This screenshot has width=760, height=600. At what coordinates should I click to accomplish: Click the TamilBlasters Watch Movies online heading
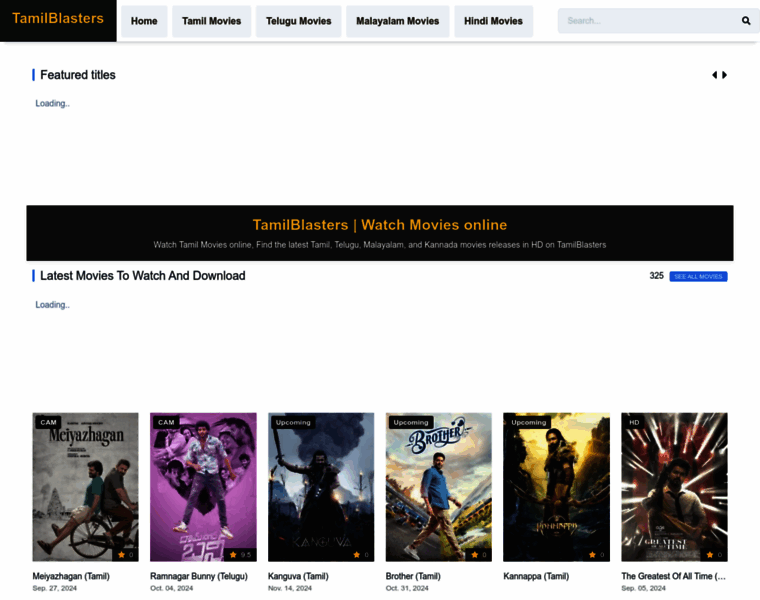380,225
